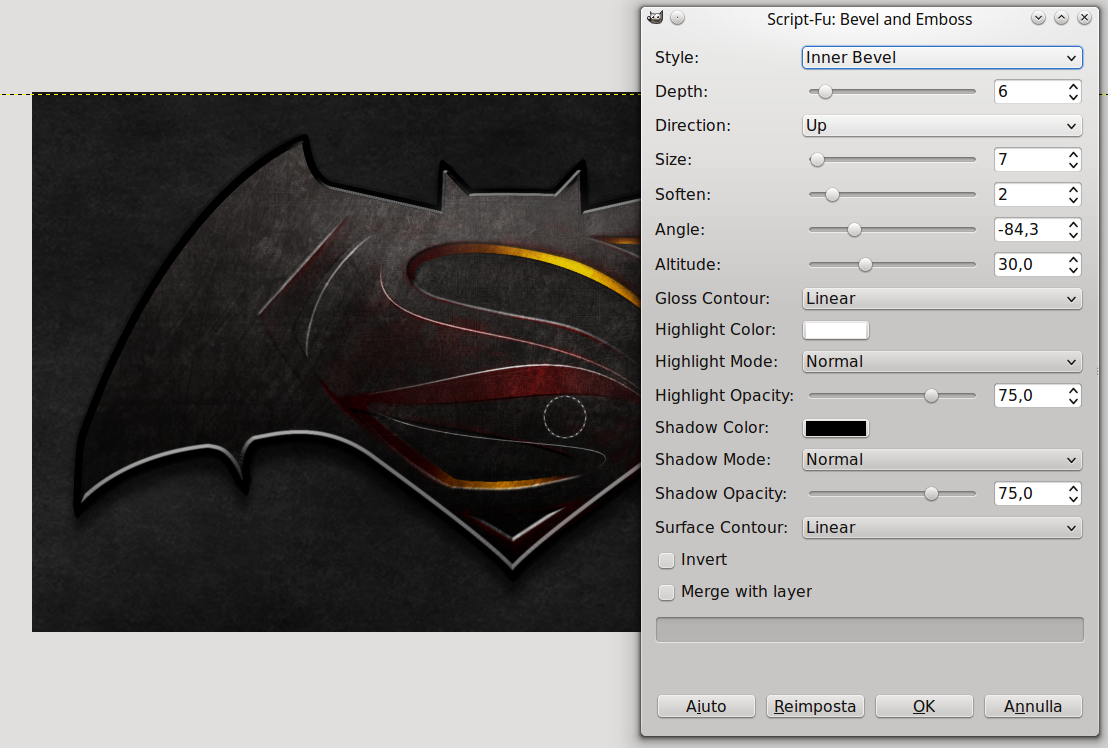Decrease Highlight Opacity with the down stepper arrow
1108x748 pixels.
[1074, 402]
